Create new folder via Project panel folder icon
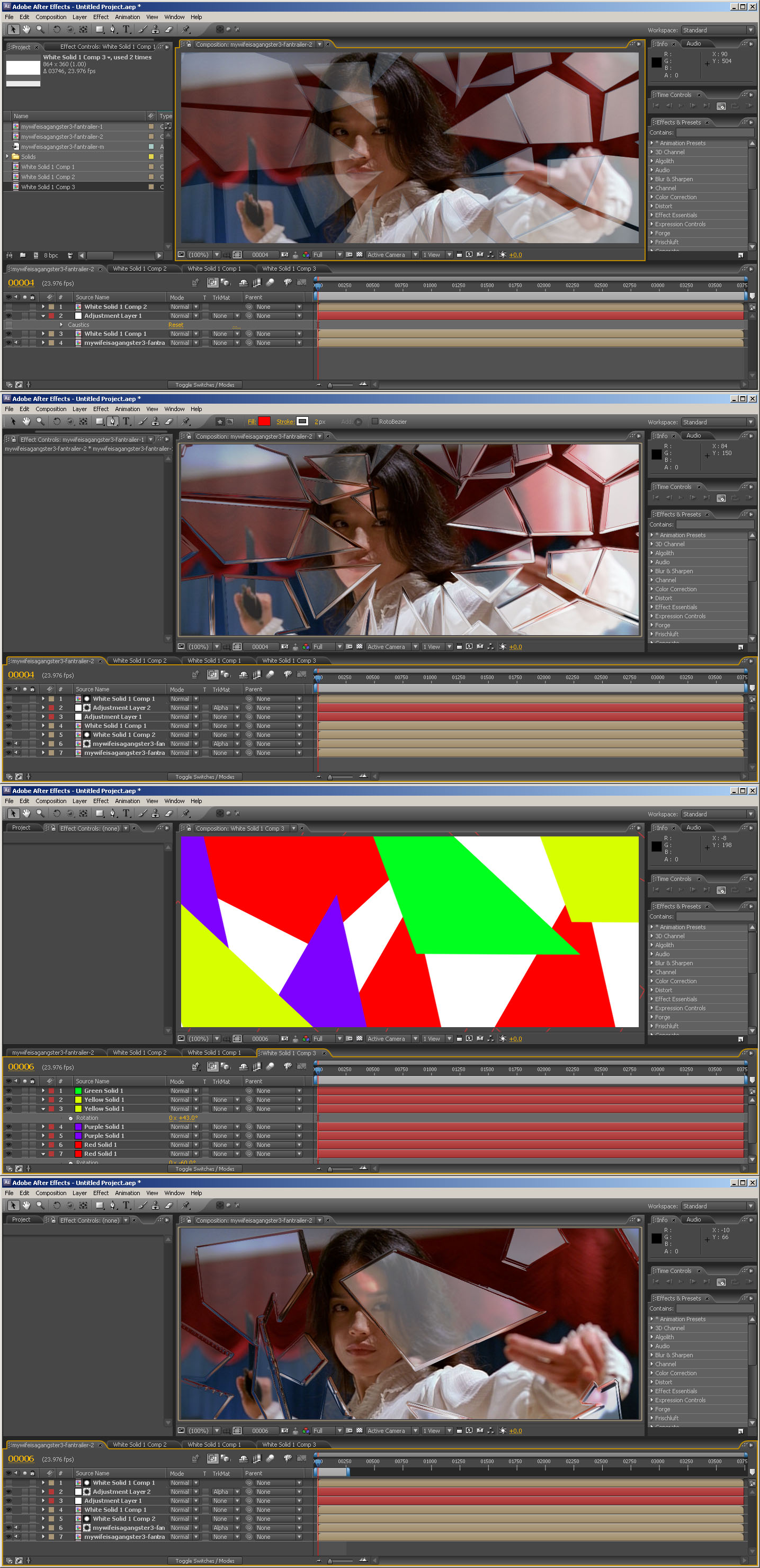Image resolution: width=760 pixels, height=1568 pixels. point(23,255)
